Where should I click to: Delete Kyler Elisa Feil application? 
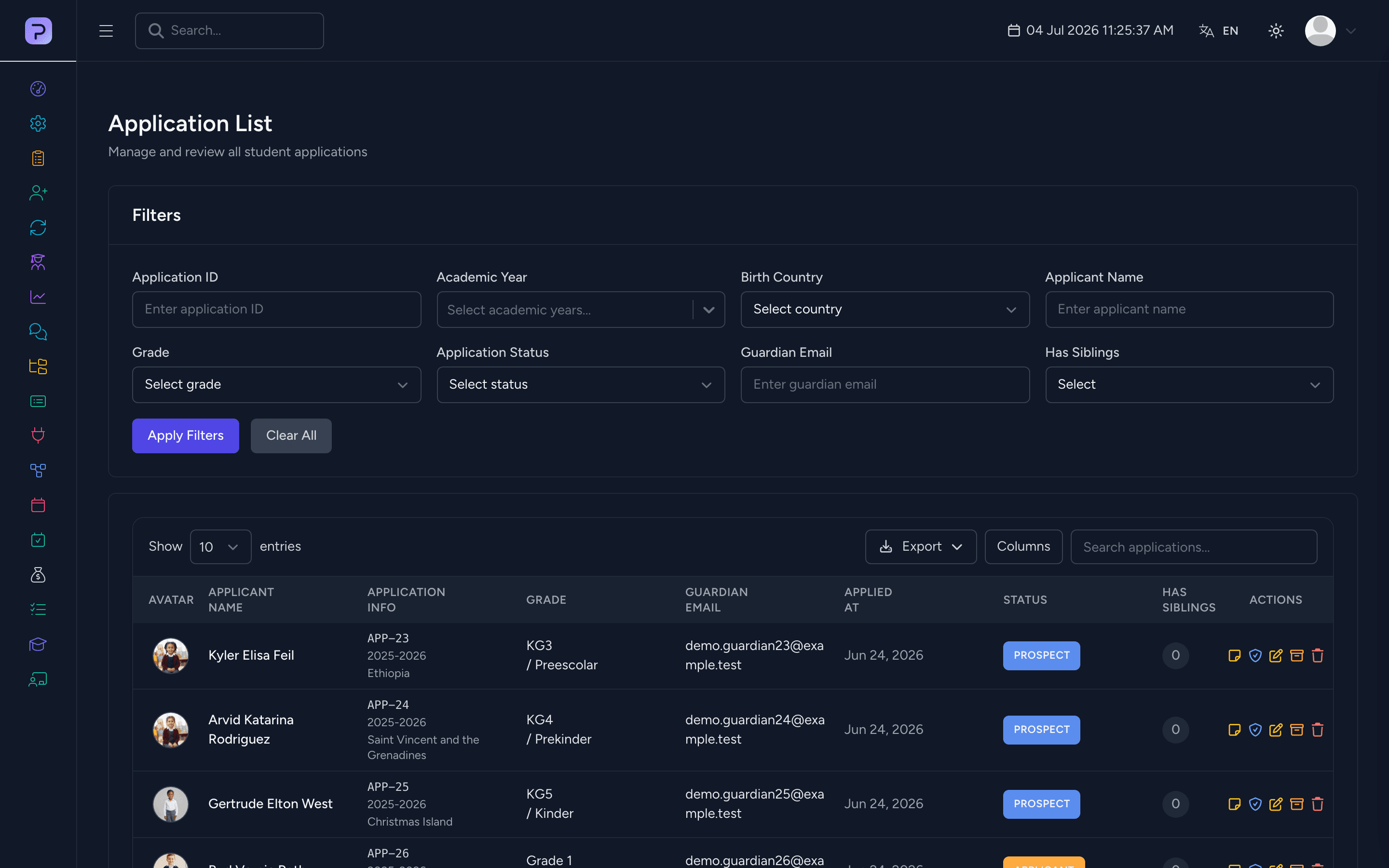point(1317,656)
